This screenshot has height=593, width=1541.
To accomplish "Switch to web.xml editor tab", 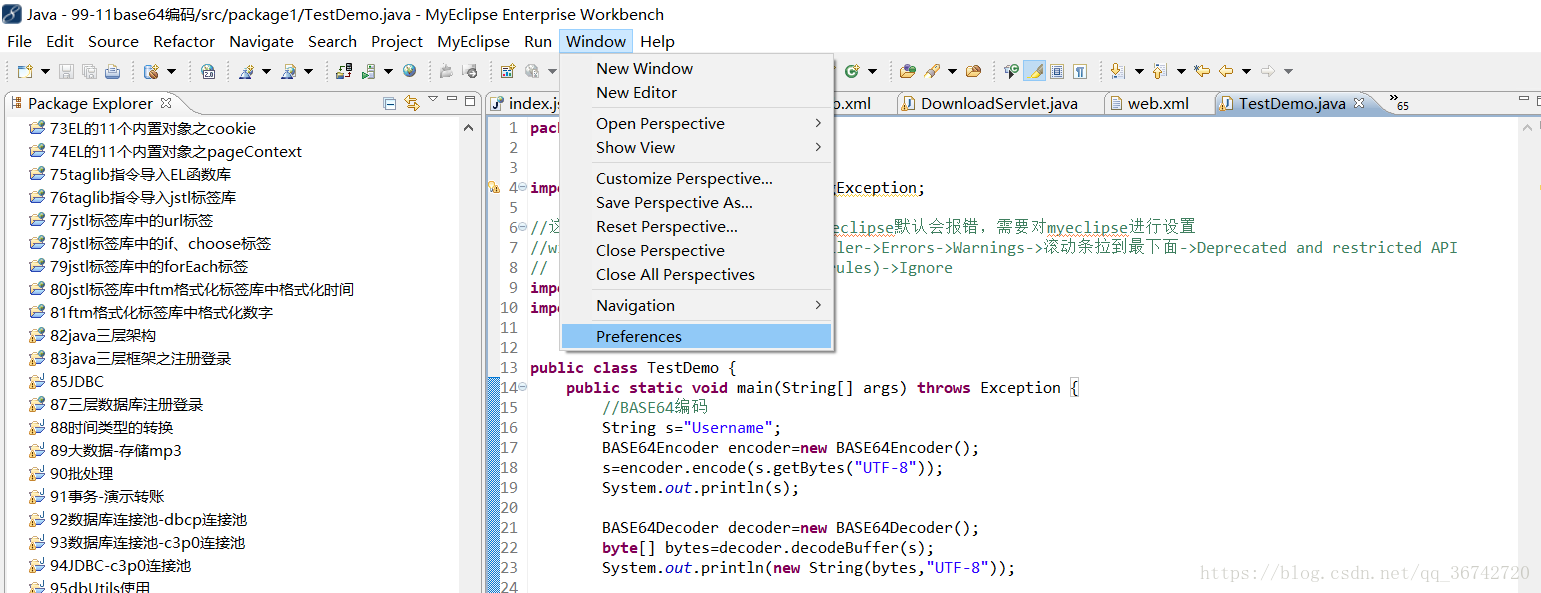I will 1158,103.
